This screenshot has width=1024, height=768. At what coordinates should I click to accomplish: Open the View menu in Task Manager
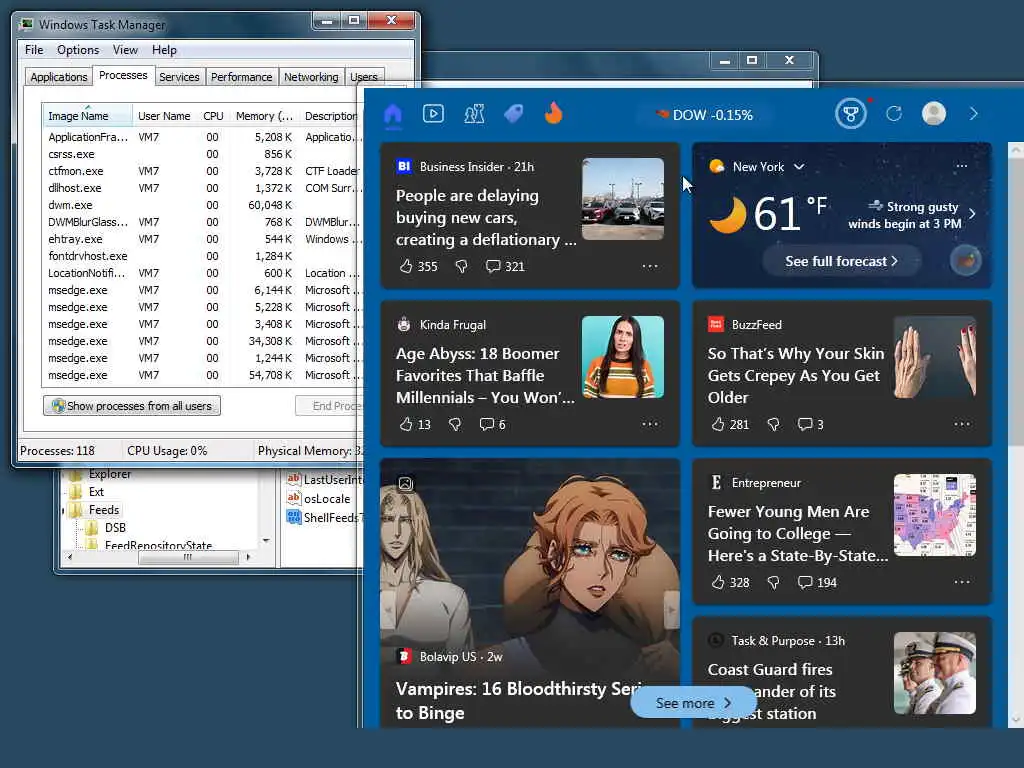click(x=125, y=50)
